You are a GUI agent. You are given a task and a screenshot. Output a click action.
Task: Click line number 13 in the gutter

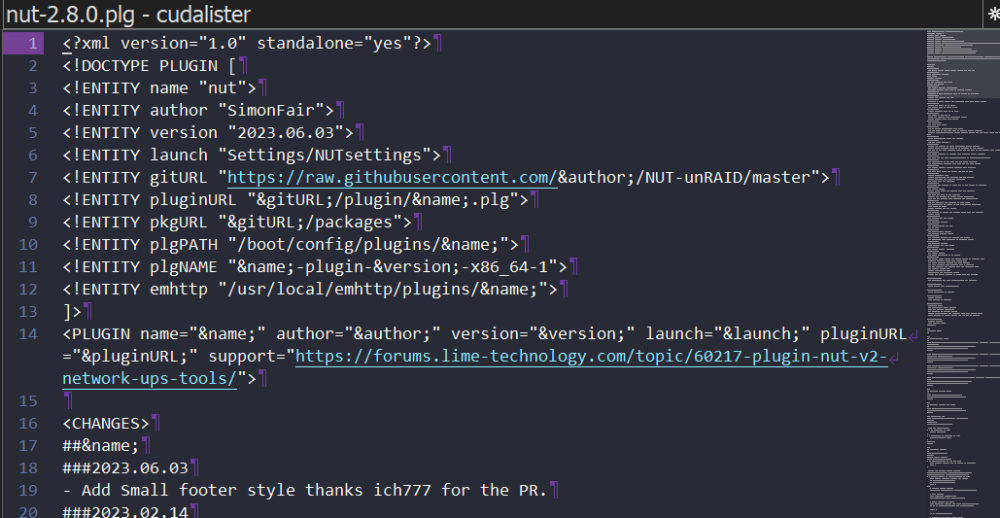tap(29, 311)
